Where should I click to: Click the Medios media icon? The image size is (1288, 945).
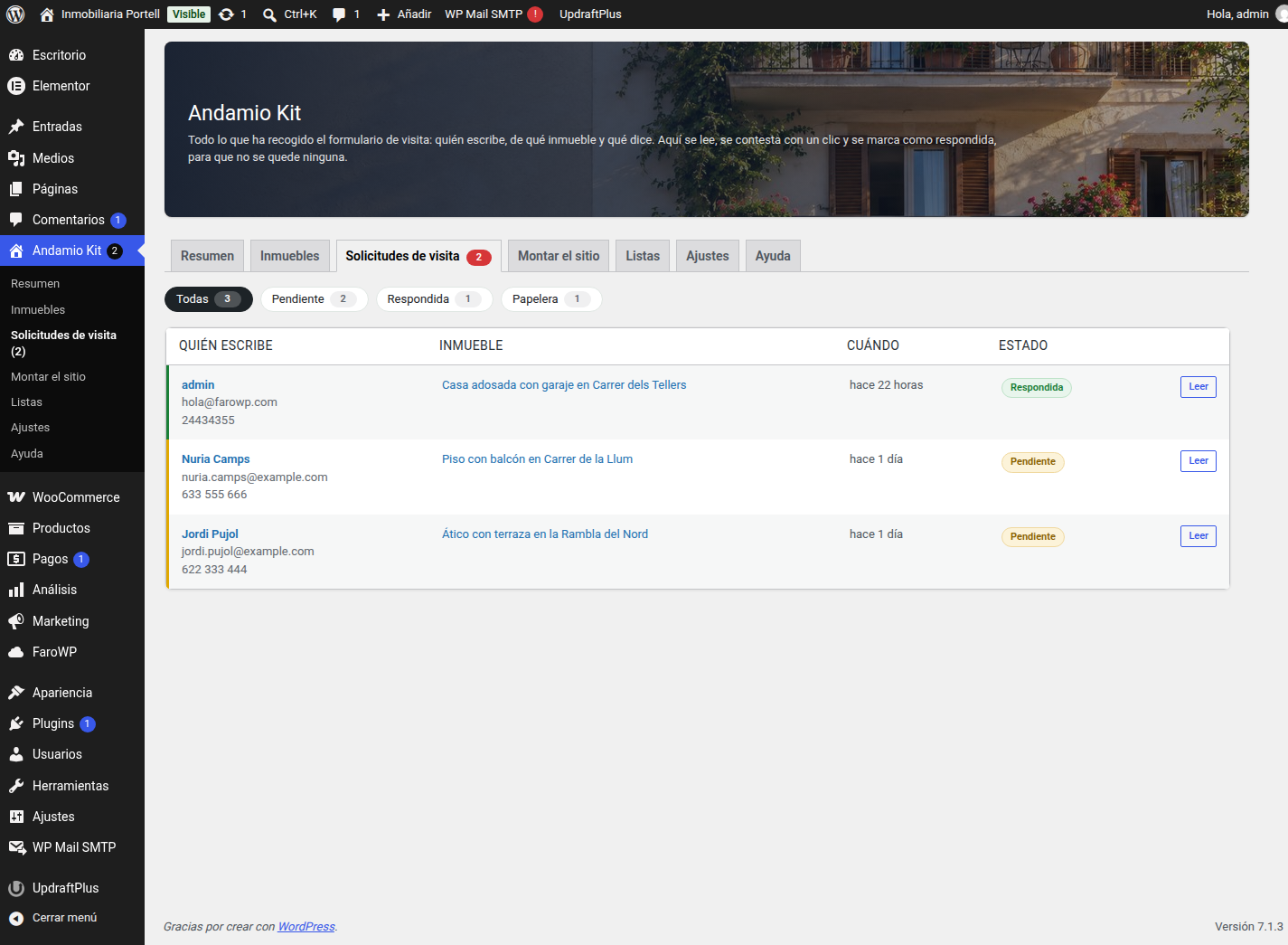point(16,158)
